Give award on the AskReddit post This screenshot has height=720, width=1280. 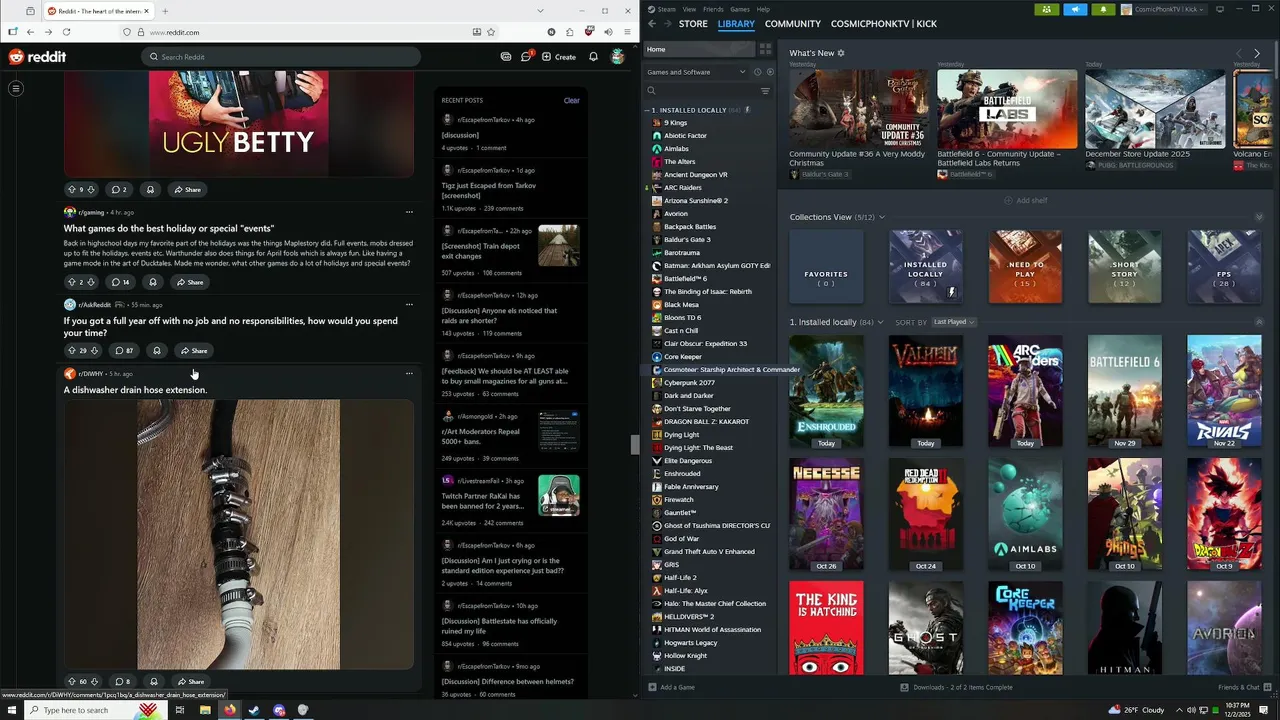(x=156, y=351)
